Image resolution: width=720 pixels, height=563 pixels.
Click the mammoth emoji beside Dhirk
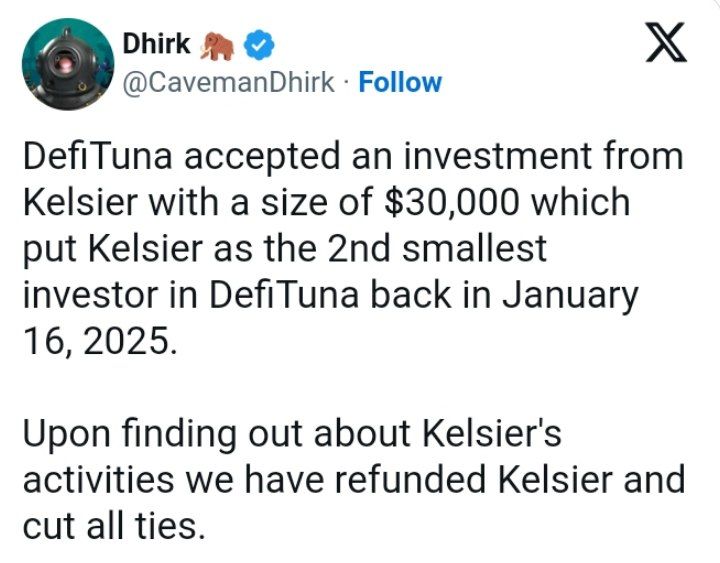pos(217,45)
